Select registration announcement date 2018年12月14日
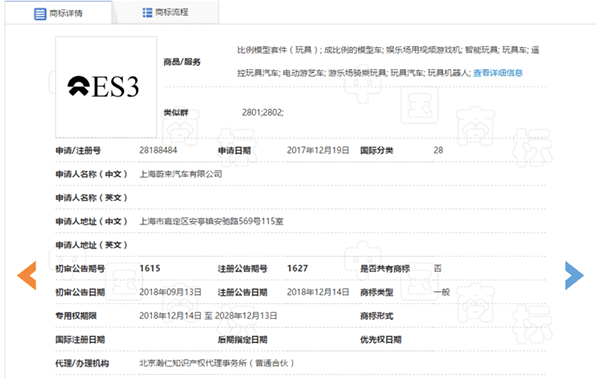The image size is (600, 378). click(318, 292)
